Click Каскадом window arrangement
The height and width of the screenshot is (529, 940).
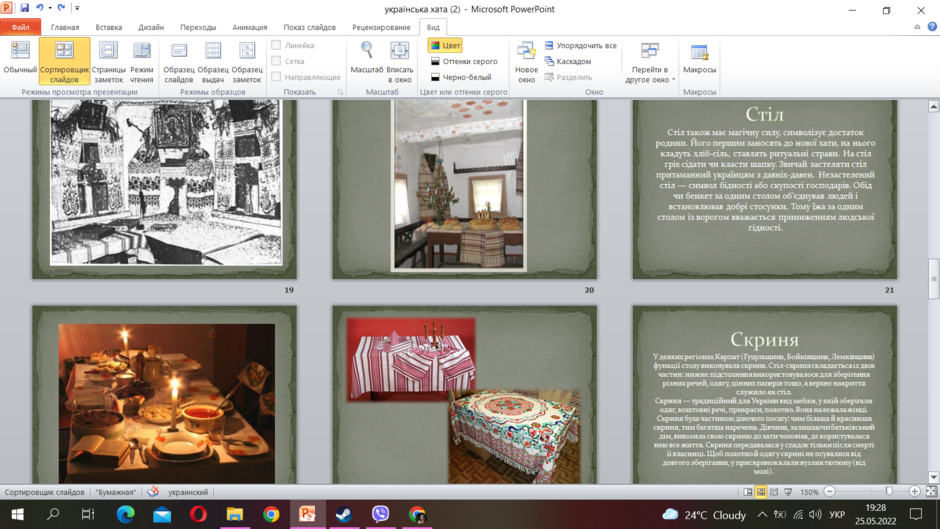pos(568,61)
